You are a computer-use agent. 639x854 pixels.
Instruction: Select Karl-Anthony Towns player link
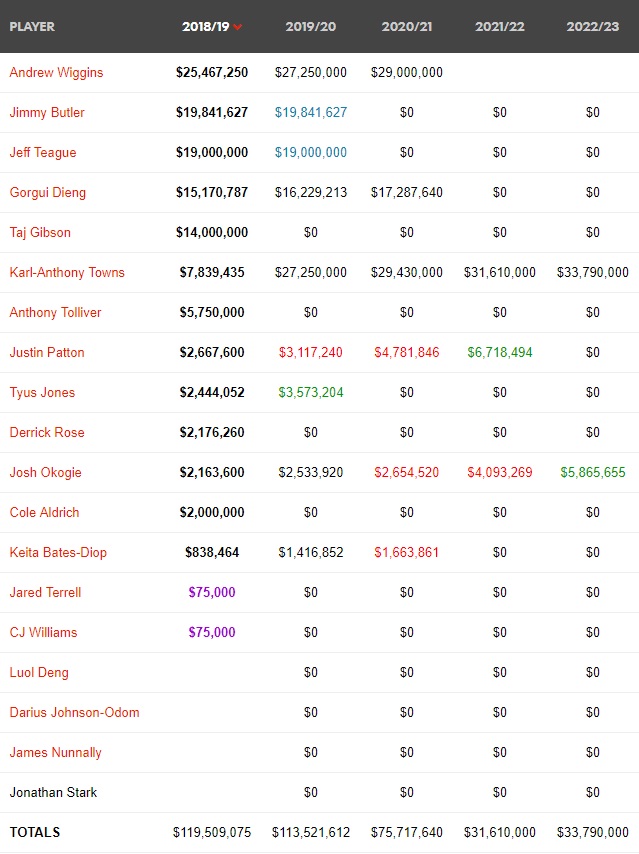[67, 272]
